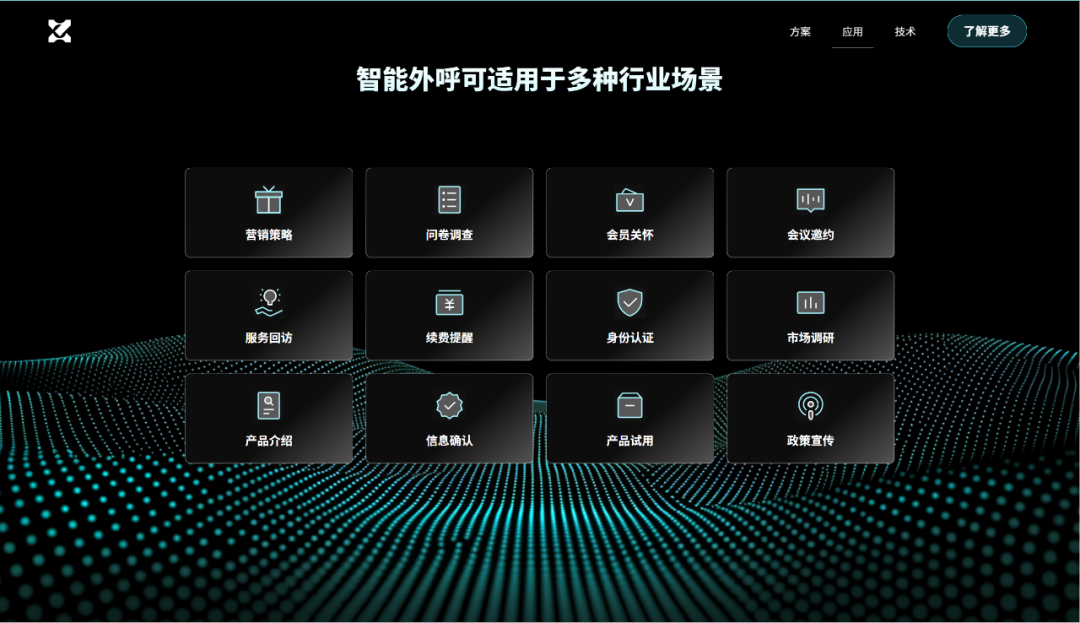Click the box icon for 产品试用
Image resolution: width=1080 pixels, height=623 pixels.
(629, 404)
